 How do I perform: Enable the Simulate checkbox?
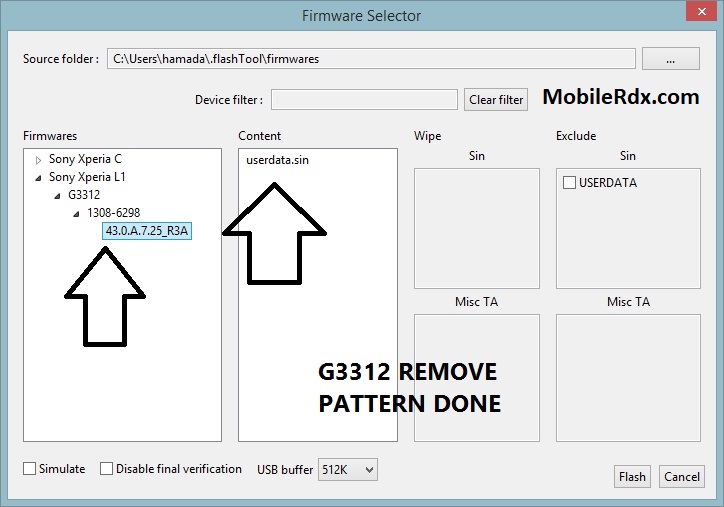[x=30, y=469]
